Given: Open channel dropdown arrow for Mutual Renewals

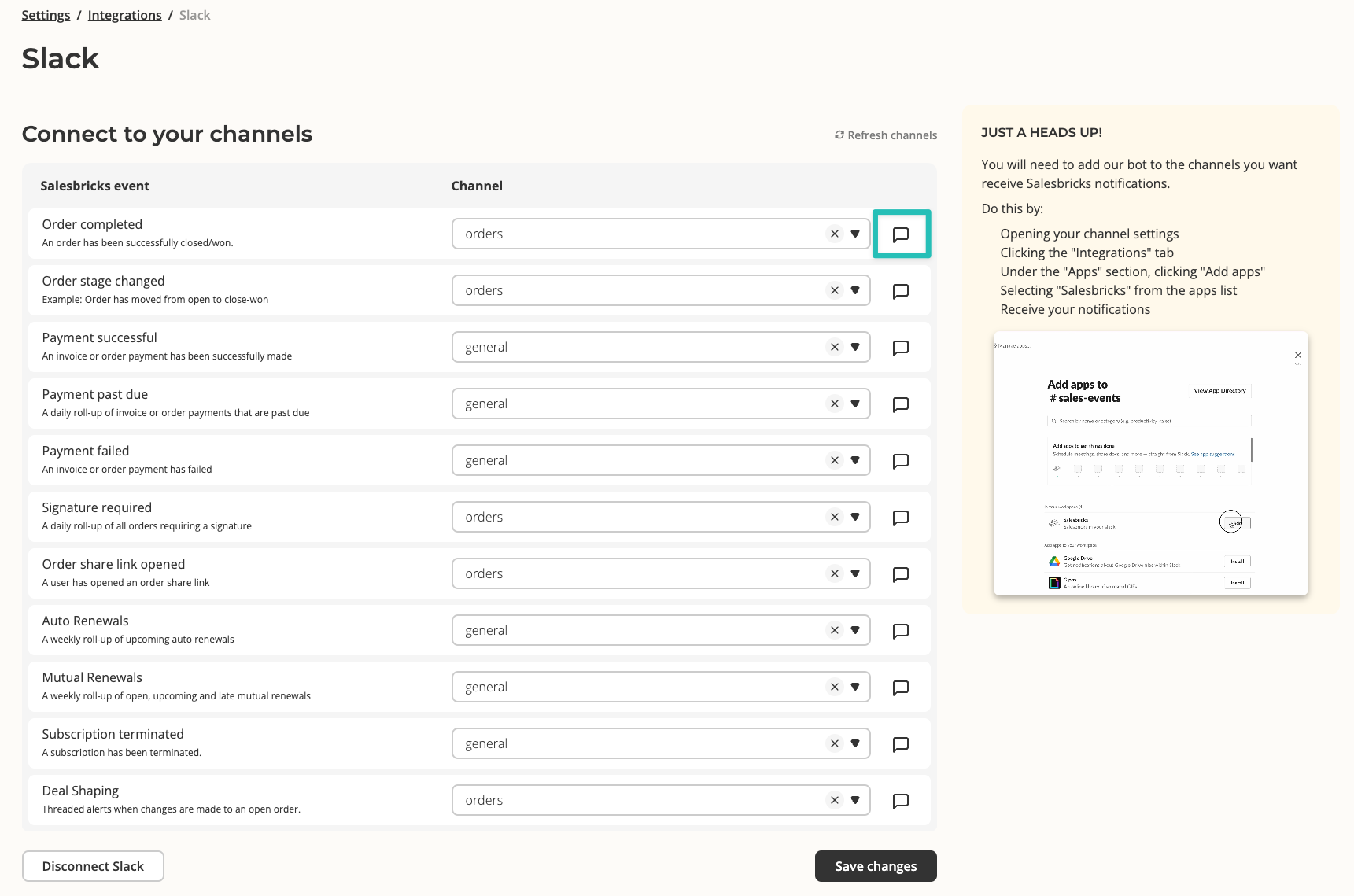Looking at the screenshot, I should [x=855, y=687].
